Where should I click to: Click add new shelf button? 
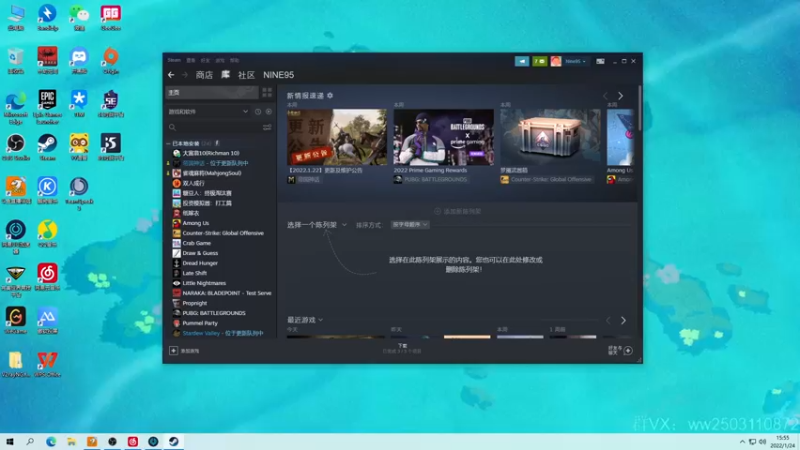coord(458,211)
